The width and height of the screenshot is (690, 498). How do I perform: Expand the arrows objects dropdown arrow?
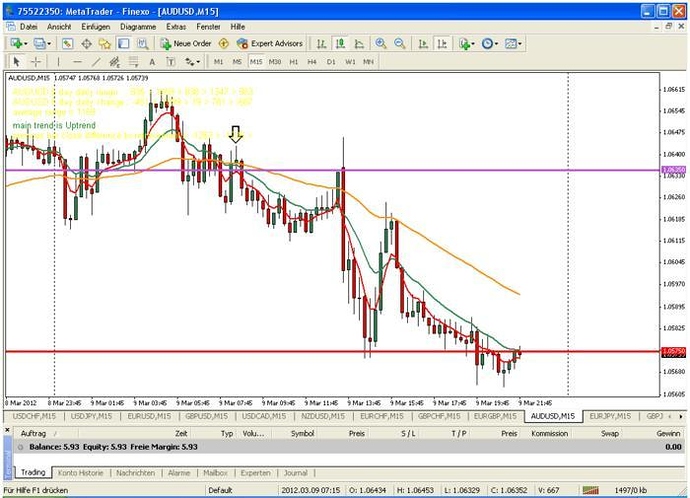(198, 62)
